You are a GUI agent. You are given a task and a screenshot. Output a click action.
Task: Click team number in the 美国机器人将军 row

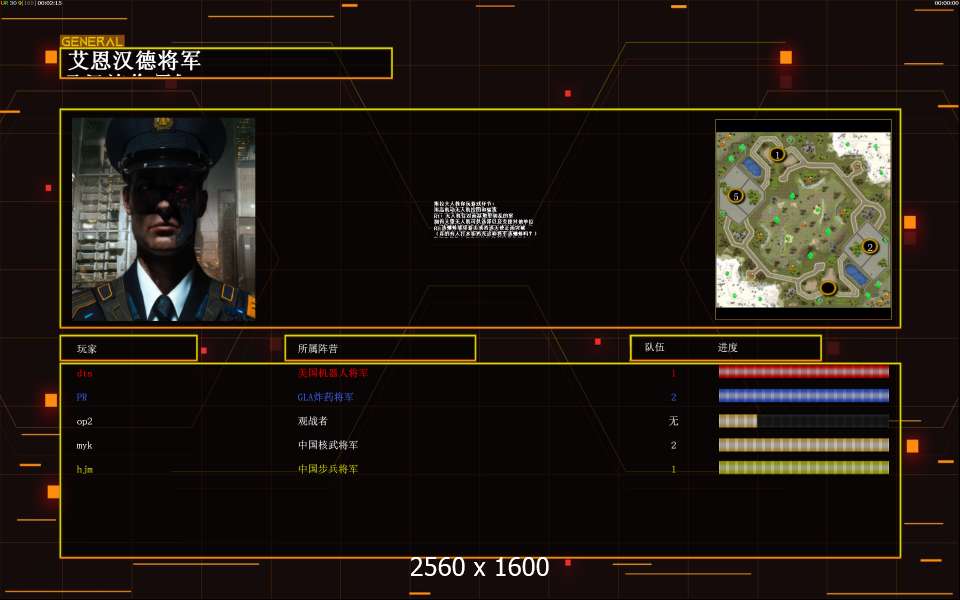pos(673,373)
